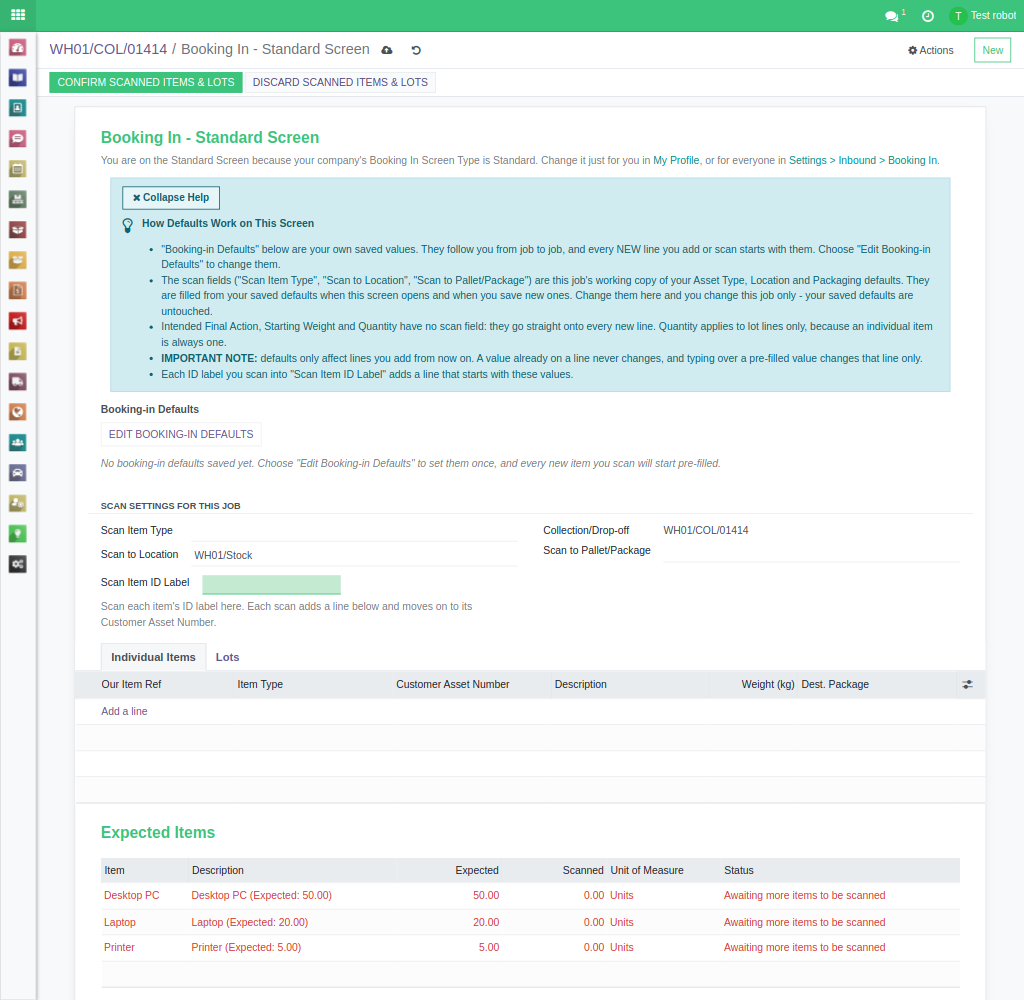The height and width of the screenshot is (1000, 1024).
Task: Open the green warehouse-shelf sidebar icon
Action: pos(18,199)
